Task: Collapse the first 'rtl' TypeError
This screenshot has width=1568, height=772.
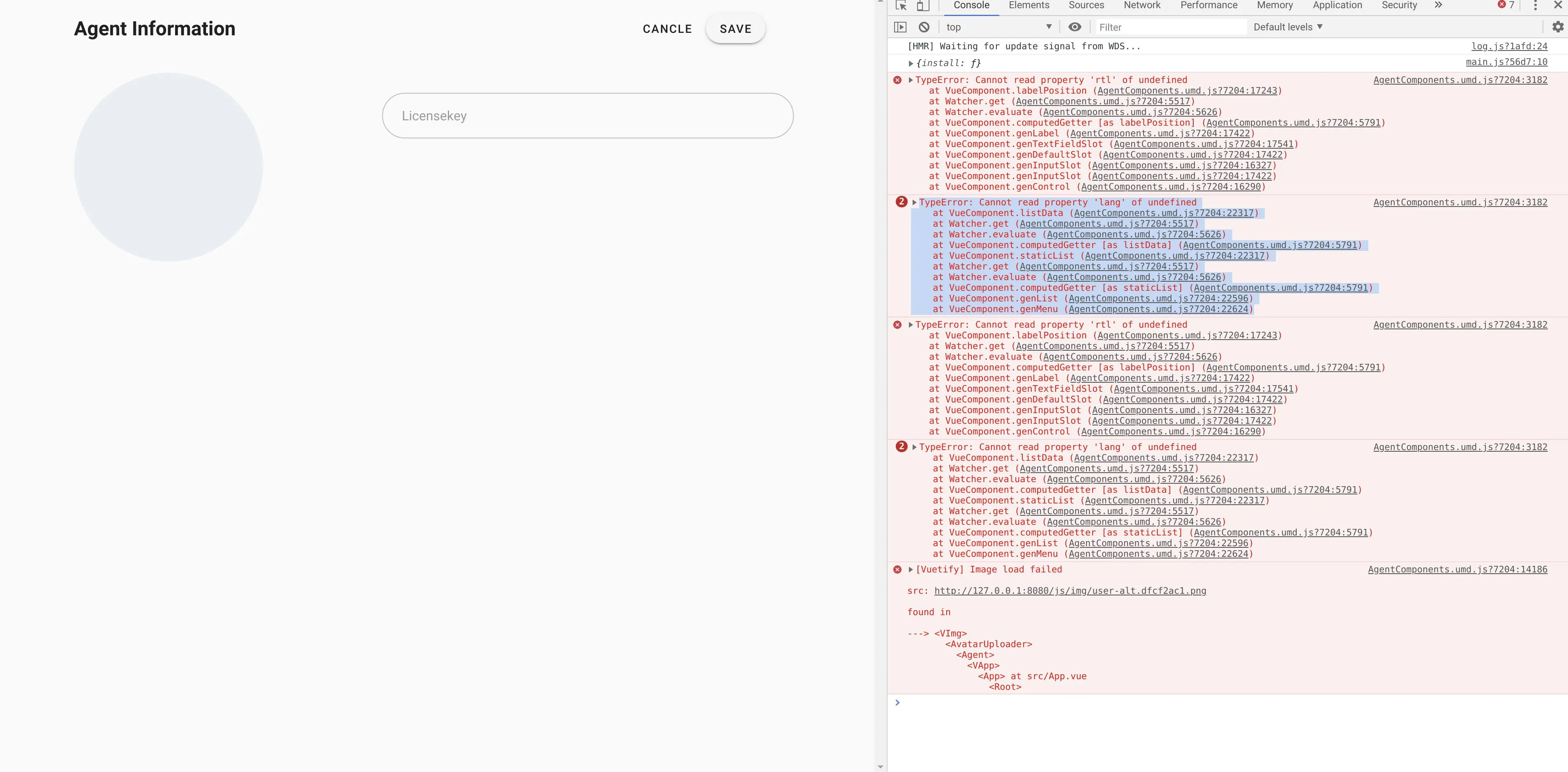Action: [x=911, y=80]
